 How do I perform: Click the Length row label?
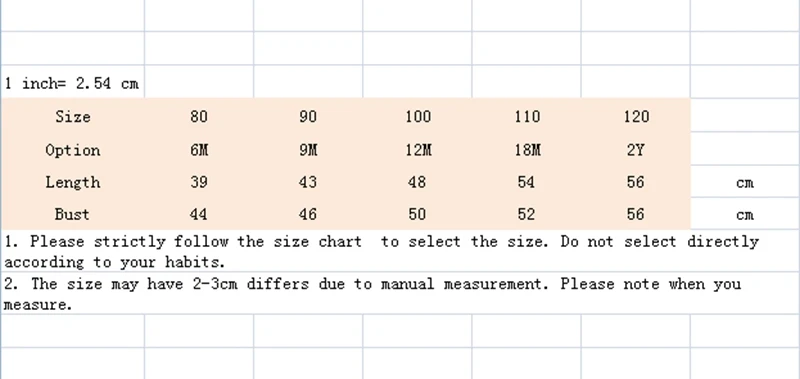pyautogui.click(x=73, y=182)
